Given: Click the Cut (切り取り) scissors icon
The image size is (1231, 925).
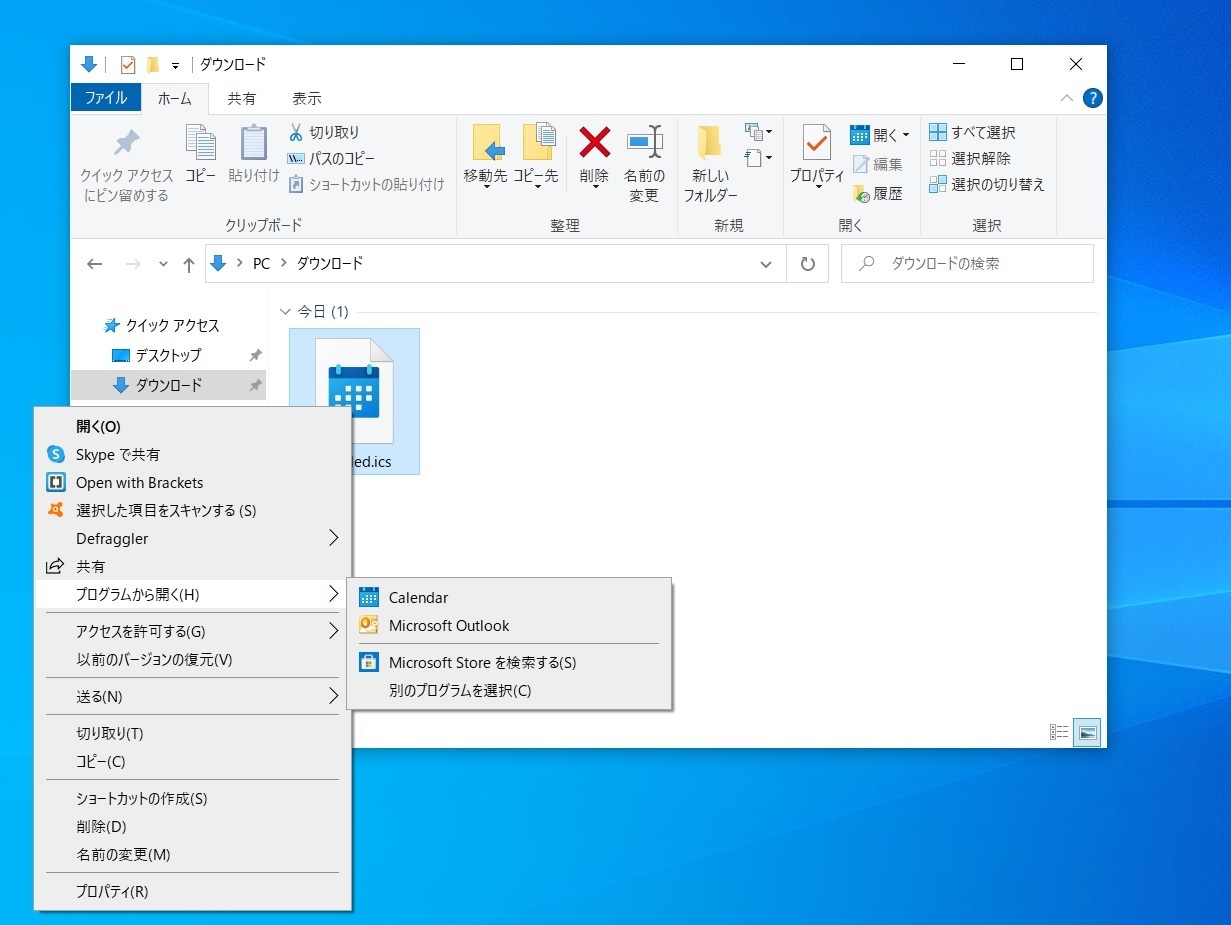Looking at the screenshot, I should point(296,132).
